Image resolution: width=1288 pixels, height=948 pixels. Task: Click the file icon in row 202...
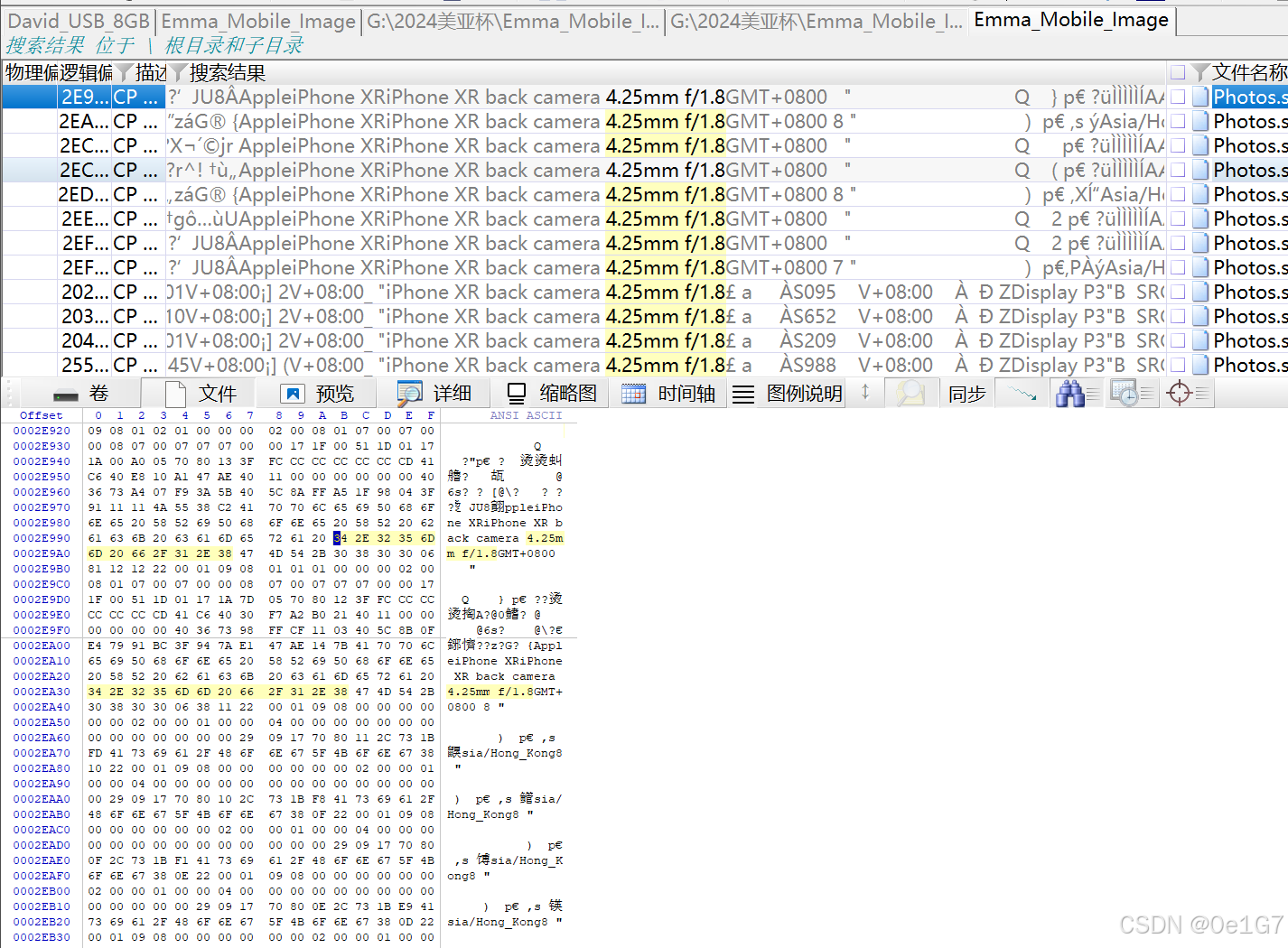click(1200, 292)
